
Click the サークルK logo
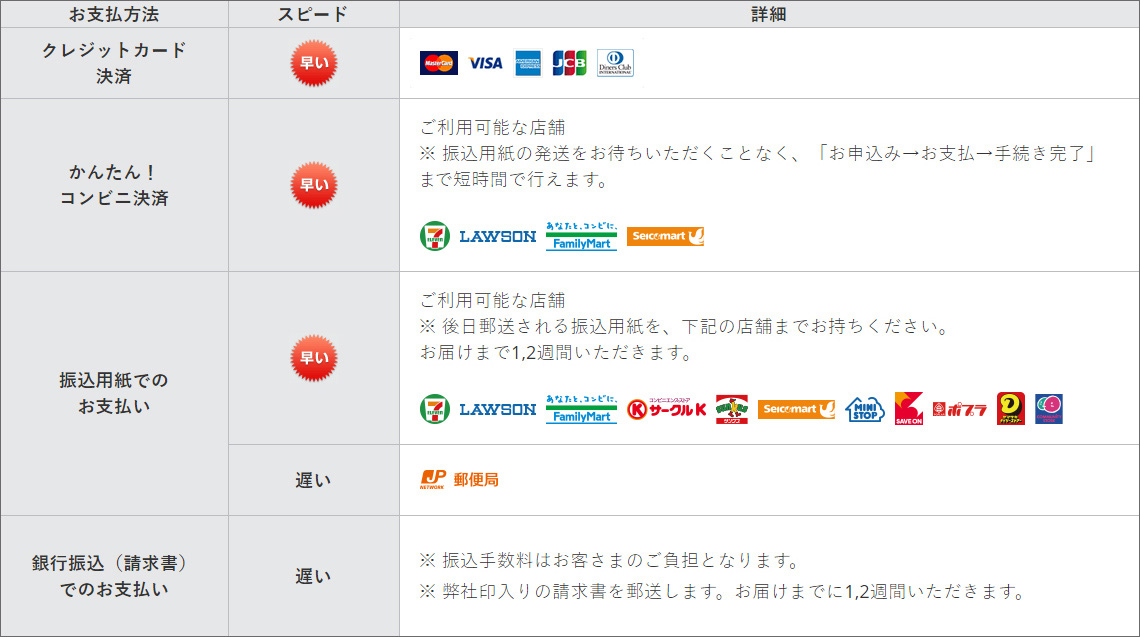tap(667, 409)
